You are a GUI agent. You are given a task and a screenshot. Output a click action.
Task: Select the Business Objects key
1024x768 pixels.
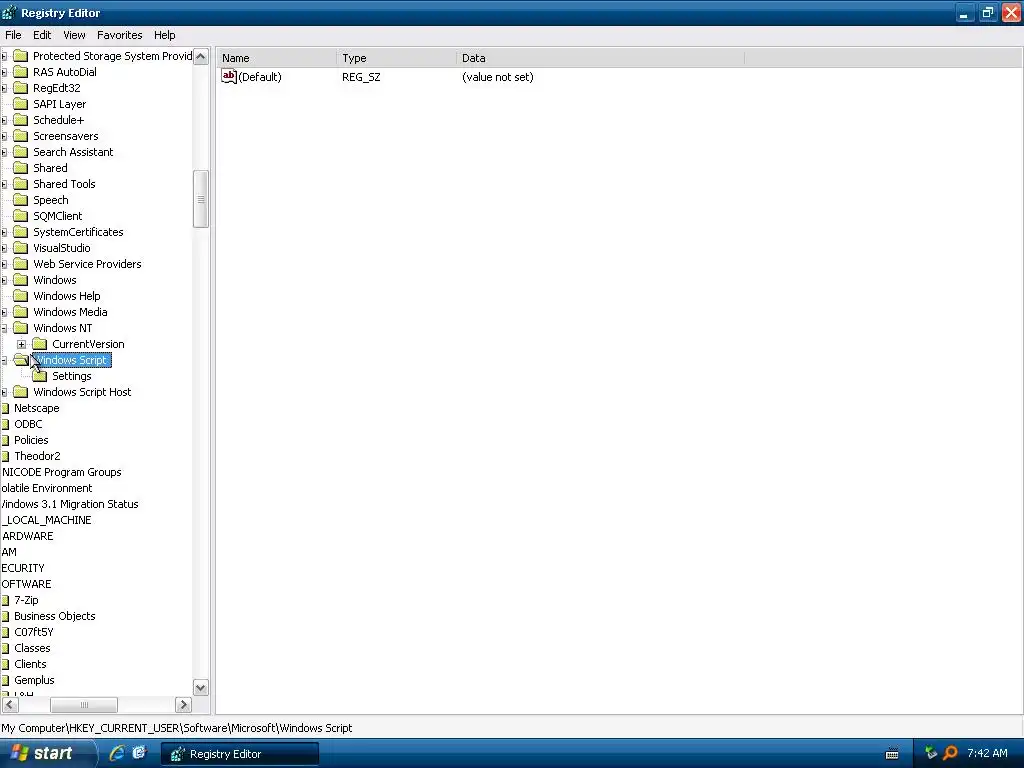[x=55, y=616]
